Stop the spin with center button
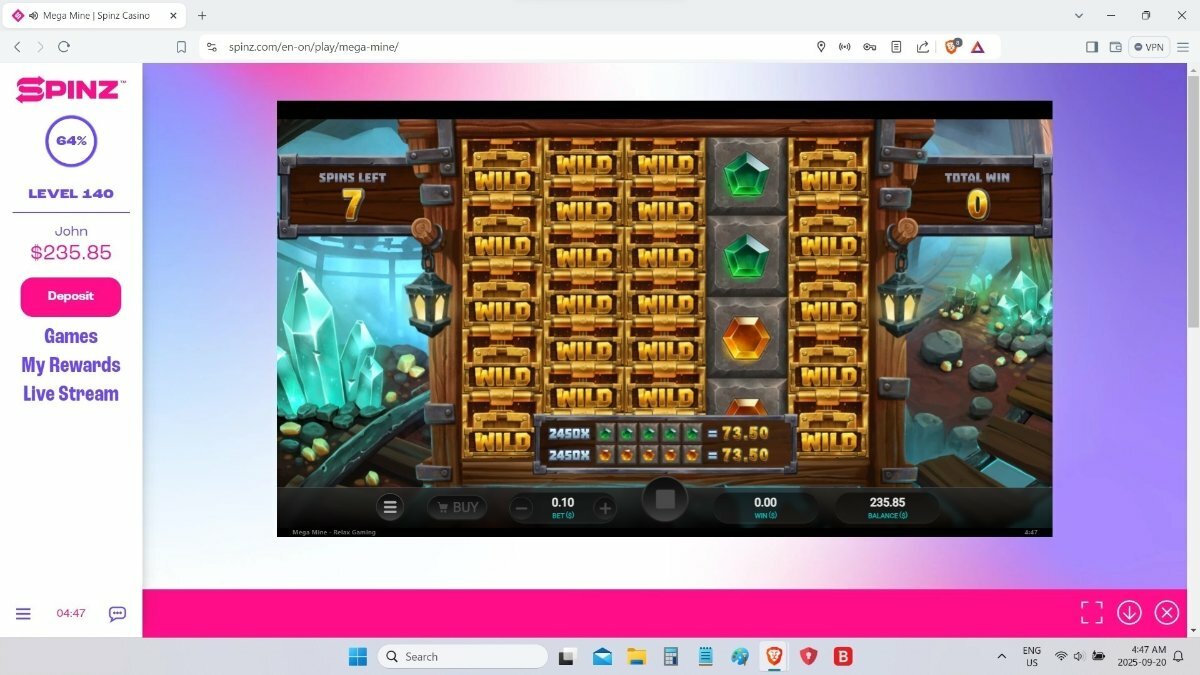The width and height of the screenshot is (1200, 675). [x=665, y=498]
